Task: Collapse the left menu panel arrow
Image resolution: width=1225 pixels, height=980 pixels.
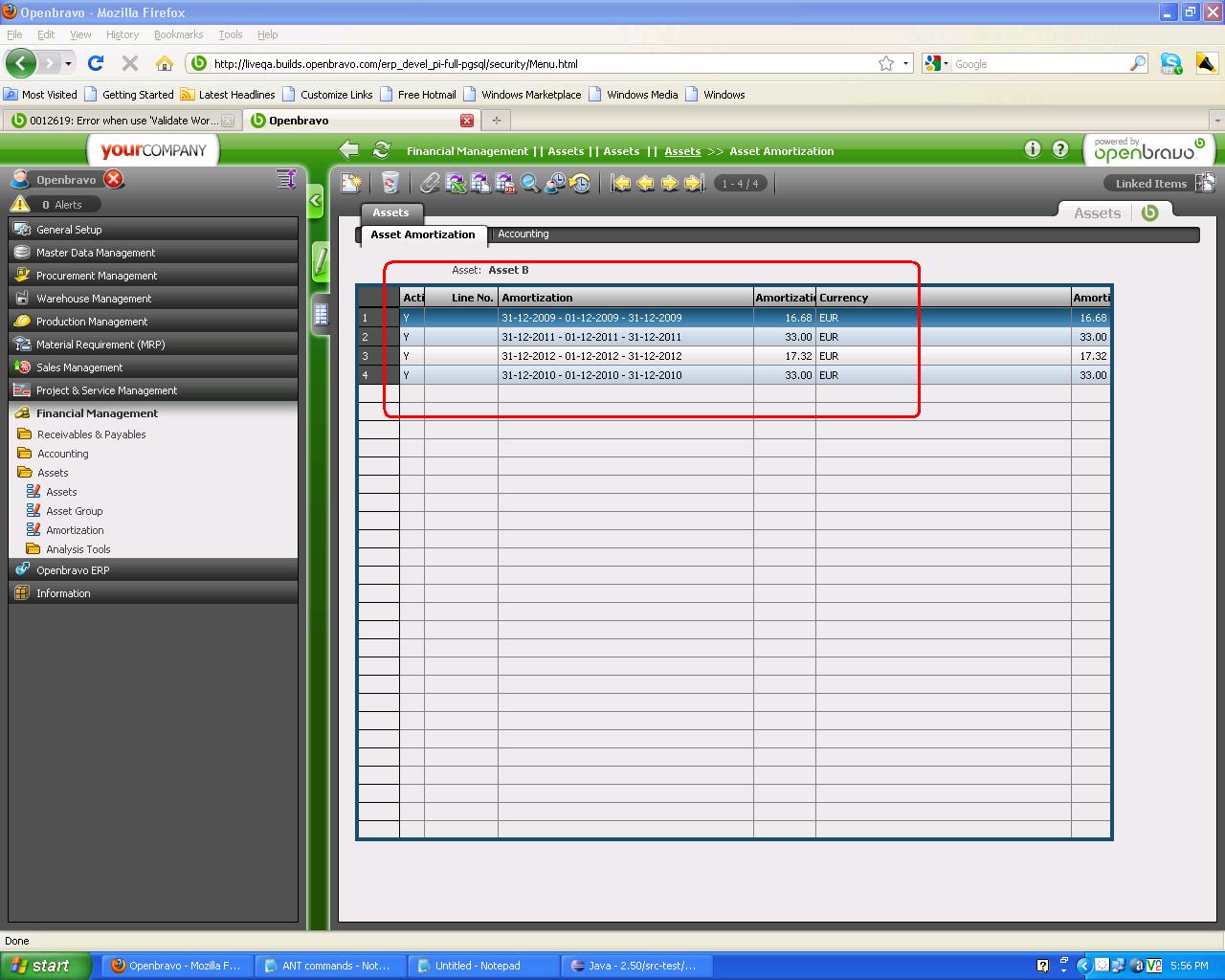Action: click(x=316, y=201)
